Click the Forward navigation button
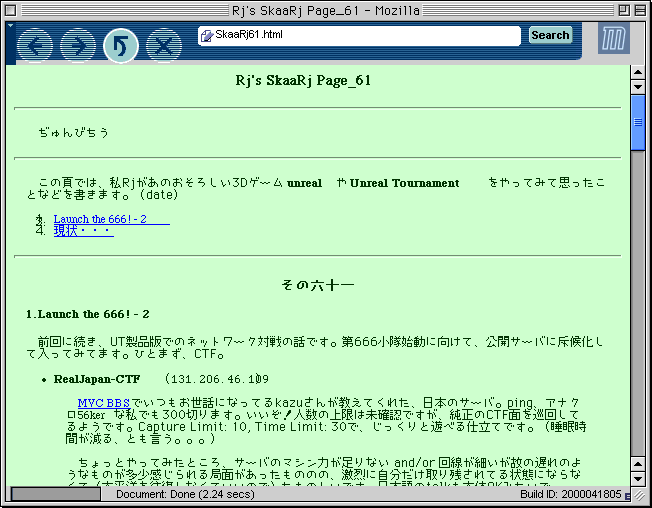This screenshot has width=652, height=508. [78, 45]
